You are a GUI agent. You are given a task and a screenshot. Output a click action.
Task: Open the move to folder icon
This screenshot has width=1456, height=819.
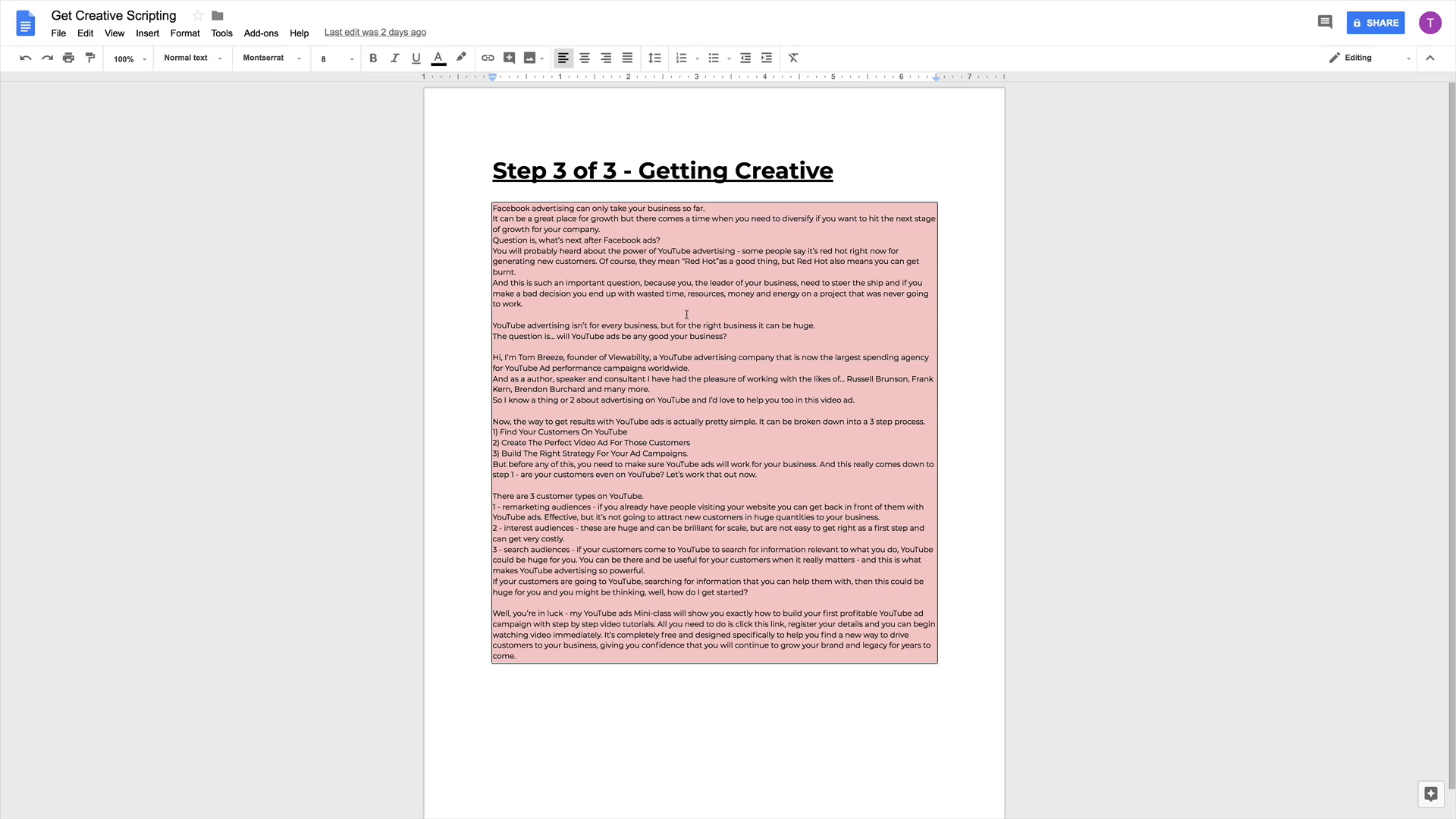tap(218, 16)
